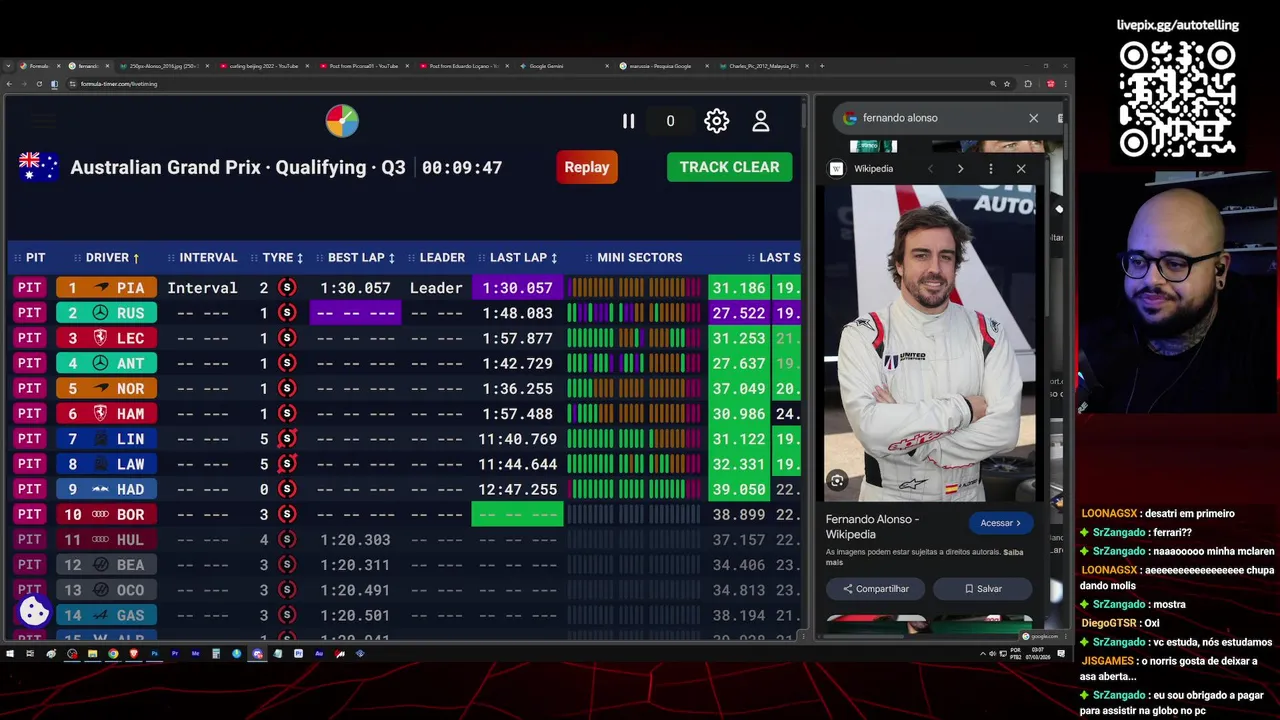Open the Windows Start menu
This screenshot has height=720, width=1280.
10,654
